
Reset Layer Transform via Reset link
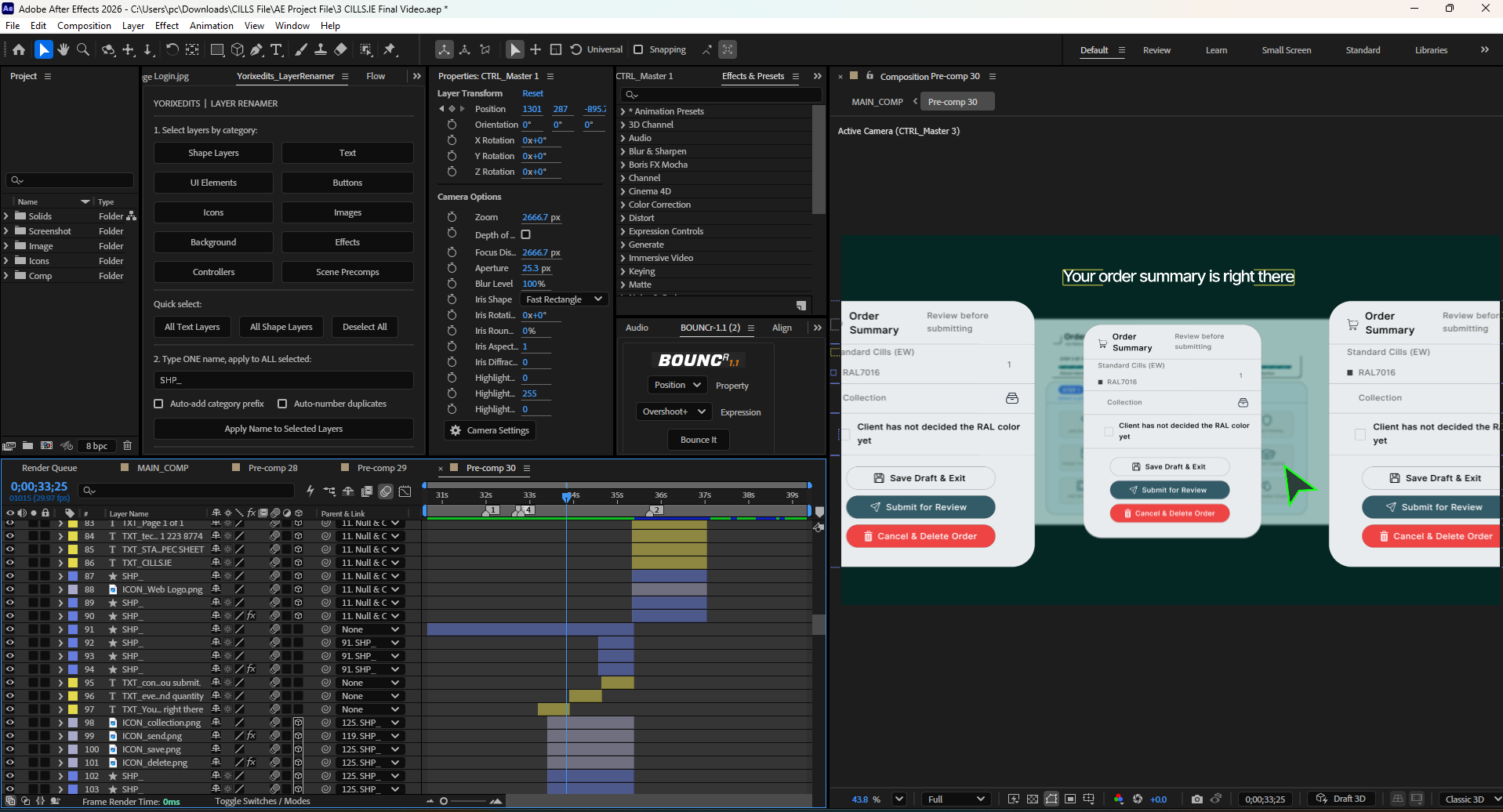[x=533, y=93]
